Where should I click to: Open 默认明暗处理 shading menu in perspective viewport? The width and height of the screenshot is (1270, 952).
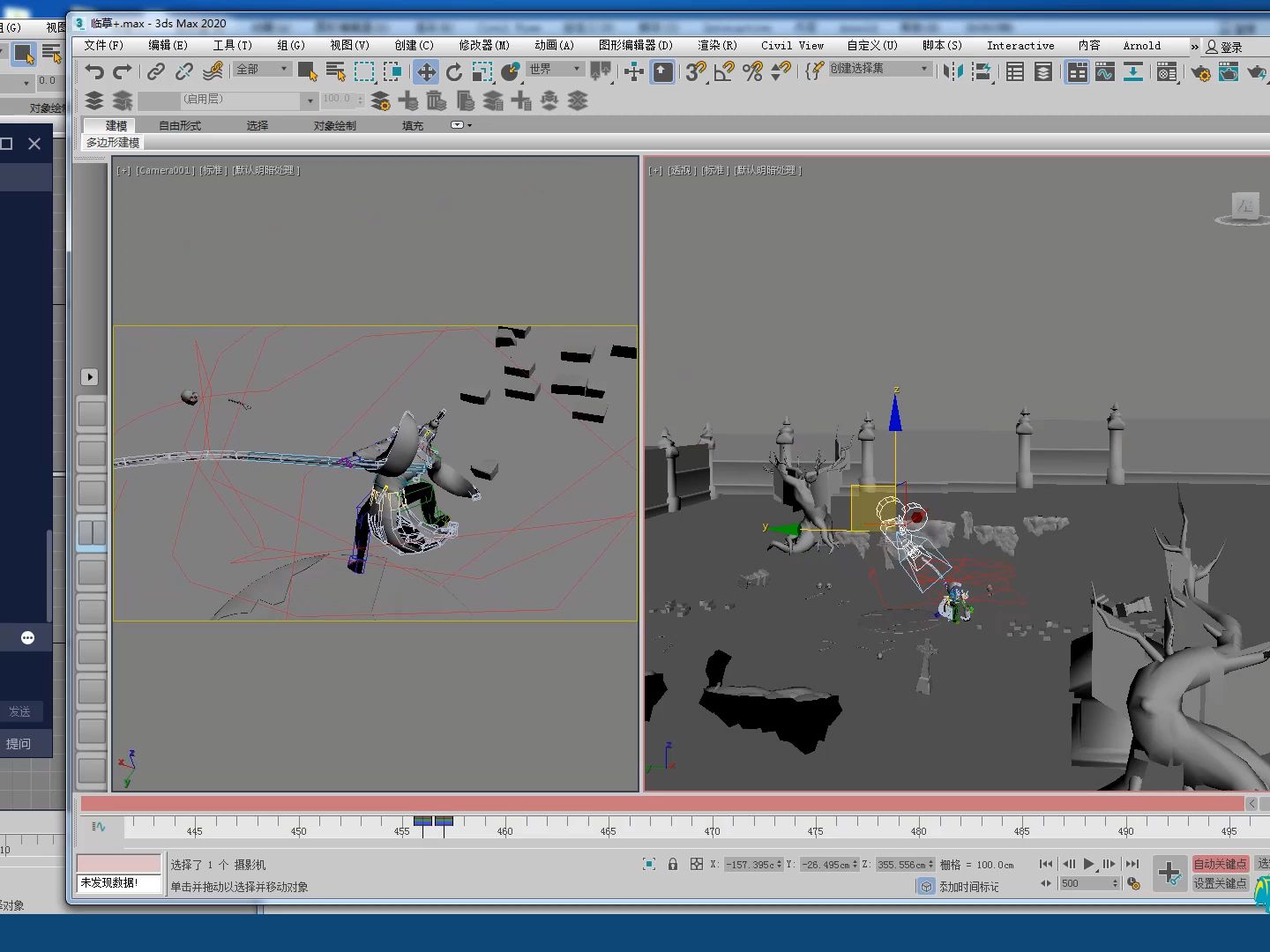(x=767, y=170)
